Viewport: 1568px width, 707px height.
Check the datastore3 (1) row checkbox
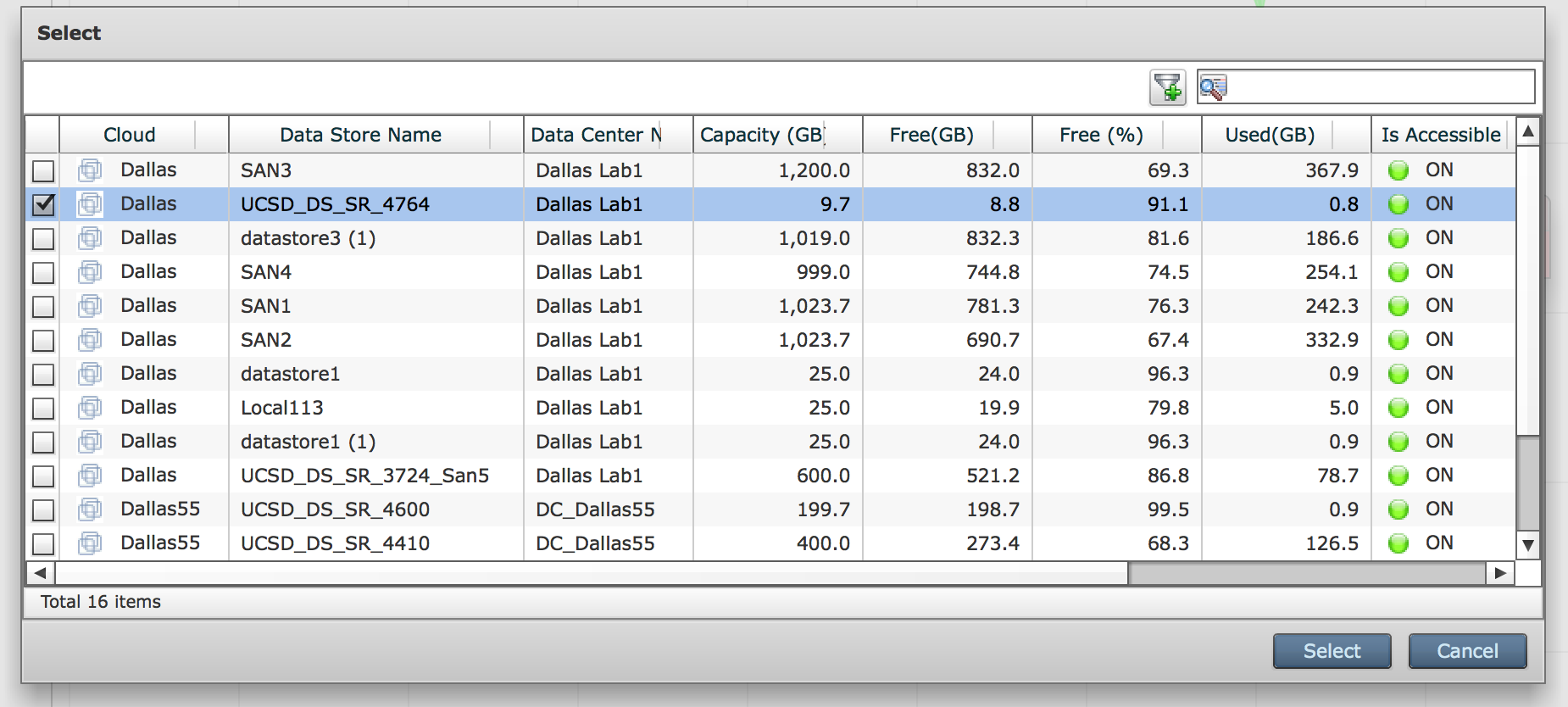(43, 239)
